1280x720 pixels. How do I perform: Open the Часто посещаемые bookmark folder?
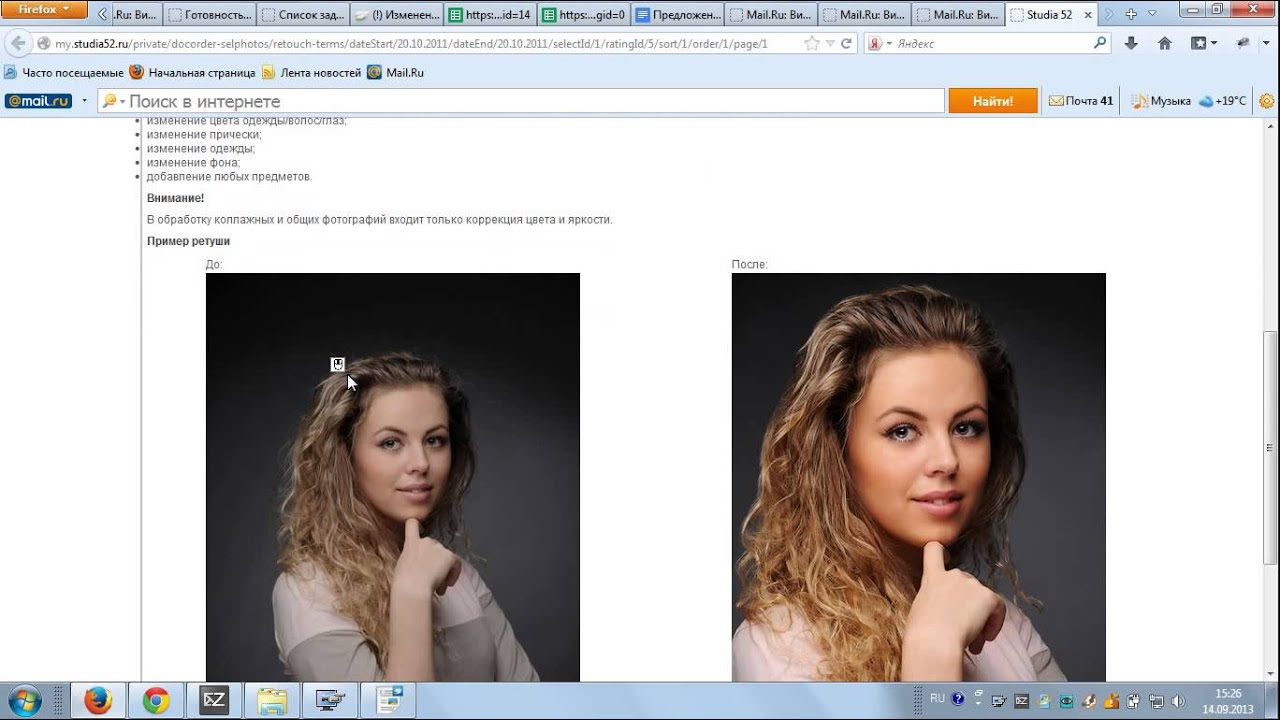(x=64, y=73)
